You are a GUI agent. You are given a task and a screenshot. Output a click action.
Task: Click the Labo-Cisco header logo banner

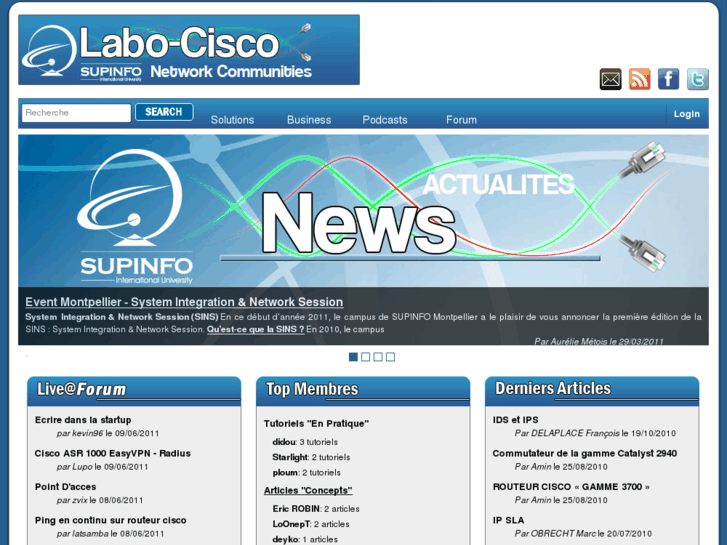pos(189,50)
